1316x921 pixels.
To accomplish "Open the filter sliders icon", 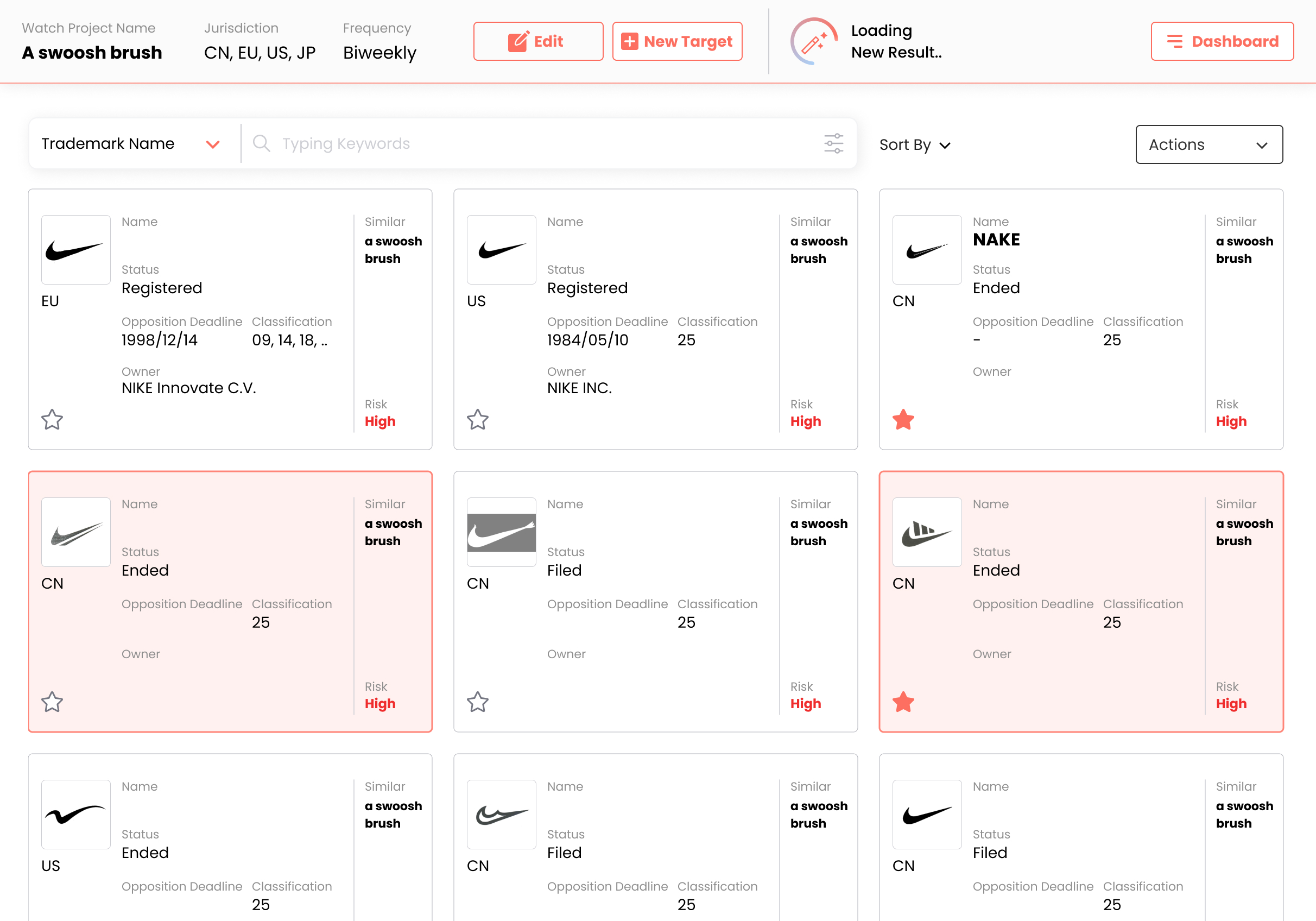I will pyautogui.click(x=833, y=143).
